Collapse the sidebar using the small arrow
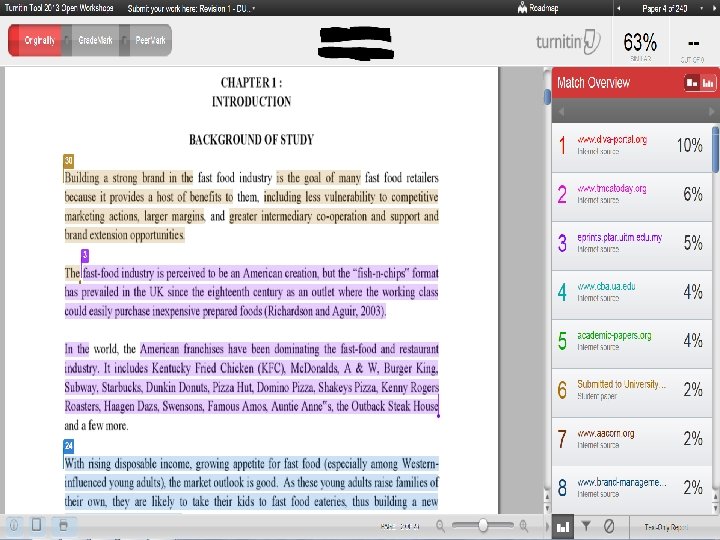Viewport: 720px width, 540px height. click(547, 526)
